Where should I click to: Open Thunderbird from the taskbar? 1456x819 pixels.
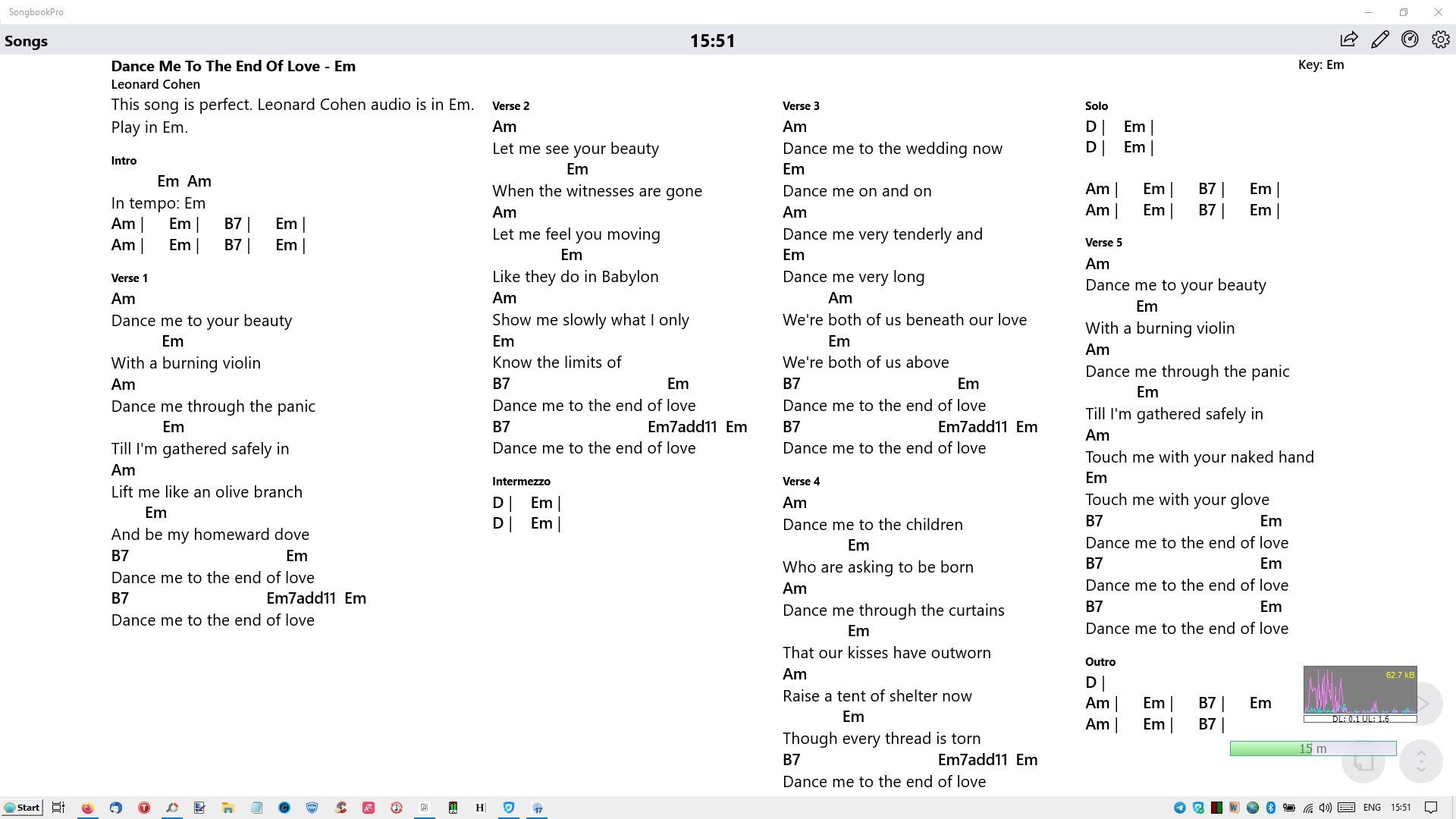click(x=115, y=808)
